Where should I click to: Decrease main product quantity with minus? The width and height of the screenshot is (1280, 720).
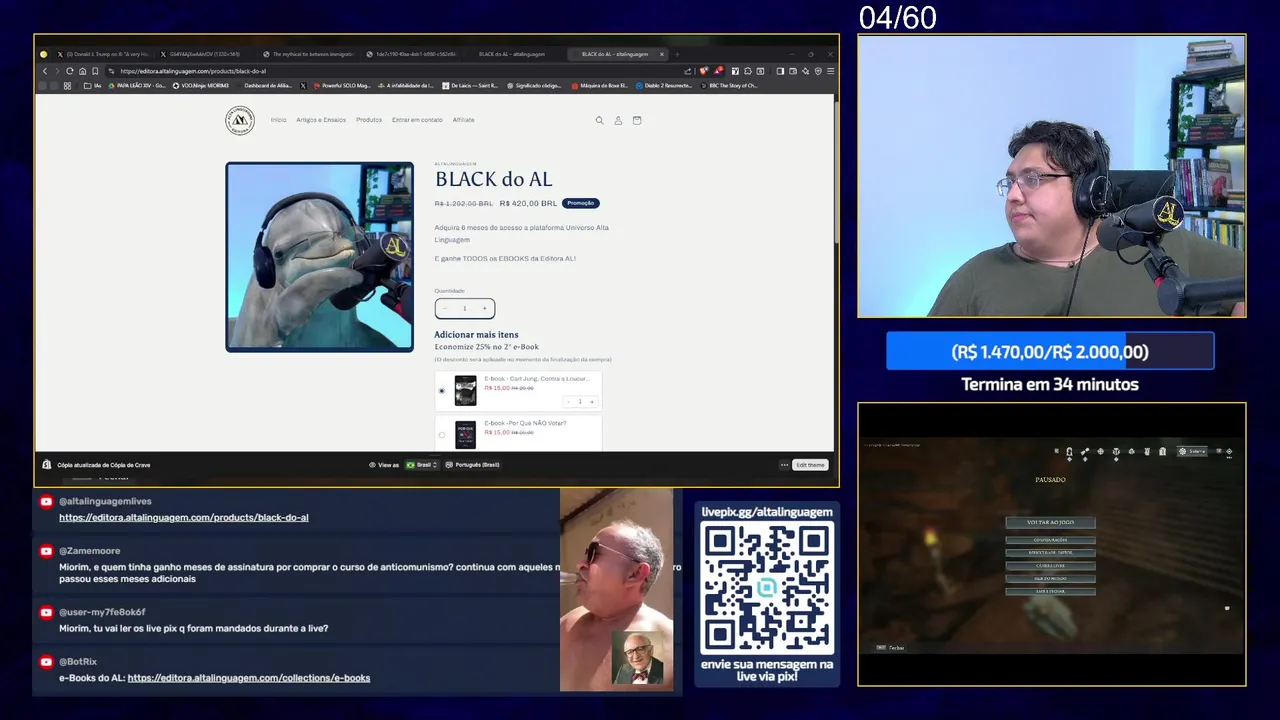tap(445, 308)
